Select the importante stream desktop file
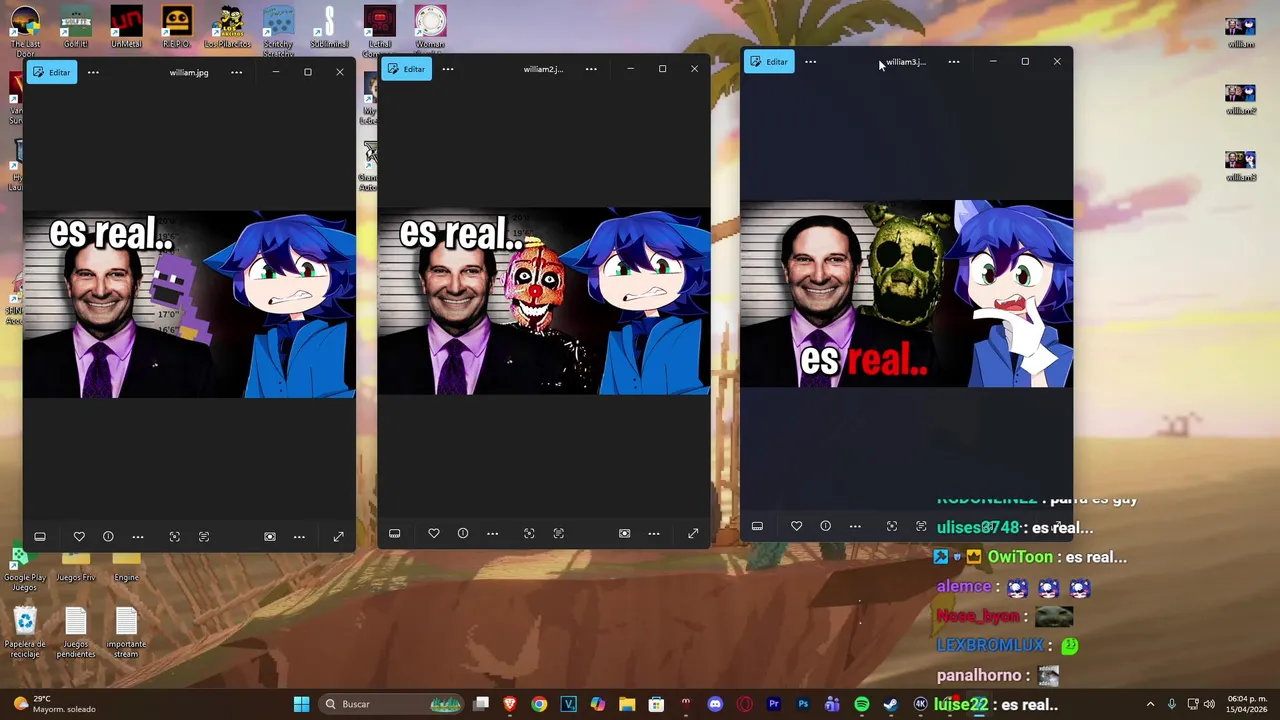 tap(126, 634)
